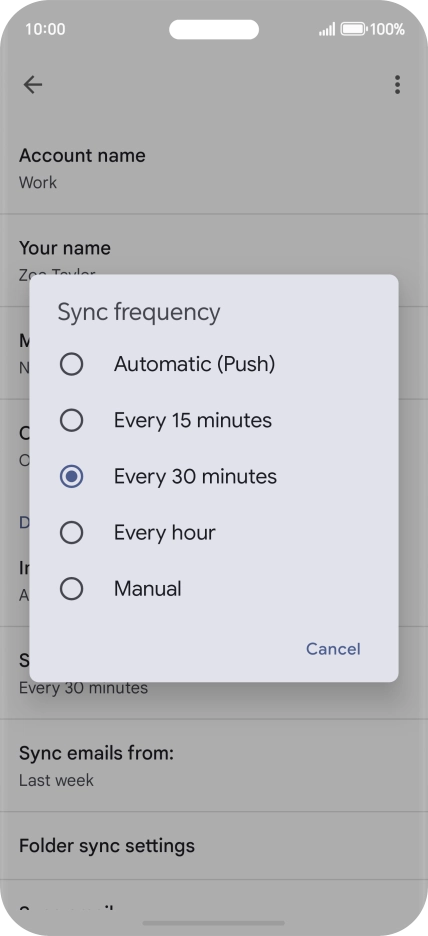Choose the Automatic (Push) label text
Image resolution: width=428 pixels, height=936 pixels.
(x=195, y=364)
